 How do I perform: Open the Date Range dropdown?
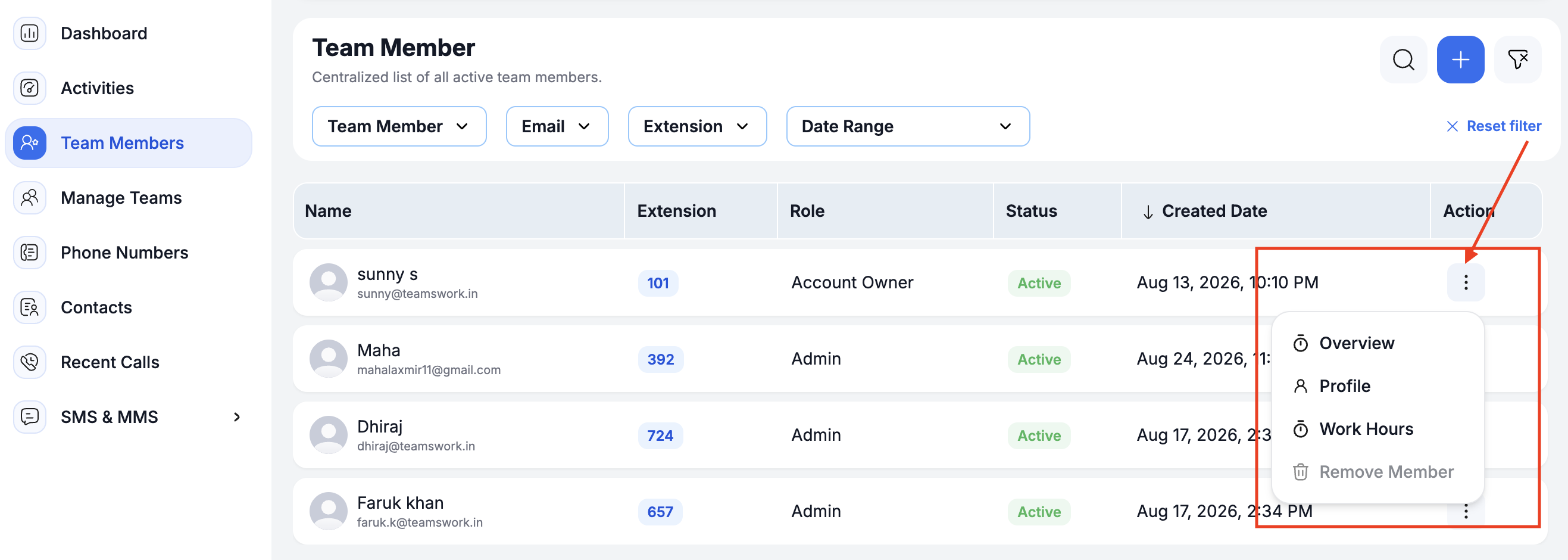point(908,127)
